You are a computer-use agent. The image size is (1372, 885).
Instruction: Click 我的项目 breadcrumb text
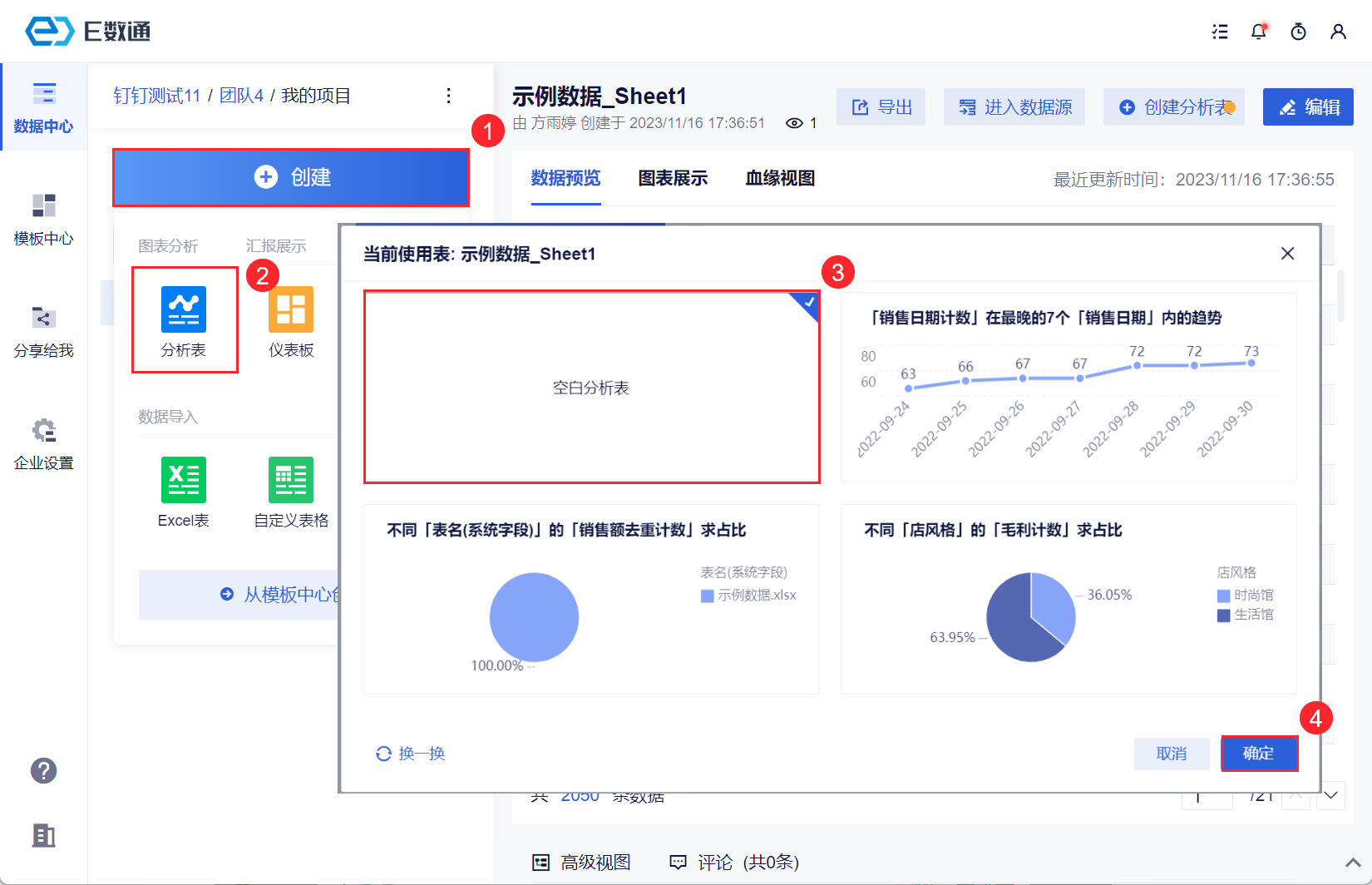[316, 96]
